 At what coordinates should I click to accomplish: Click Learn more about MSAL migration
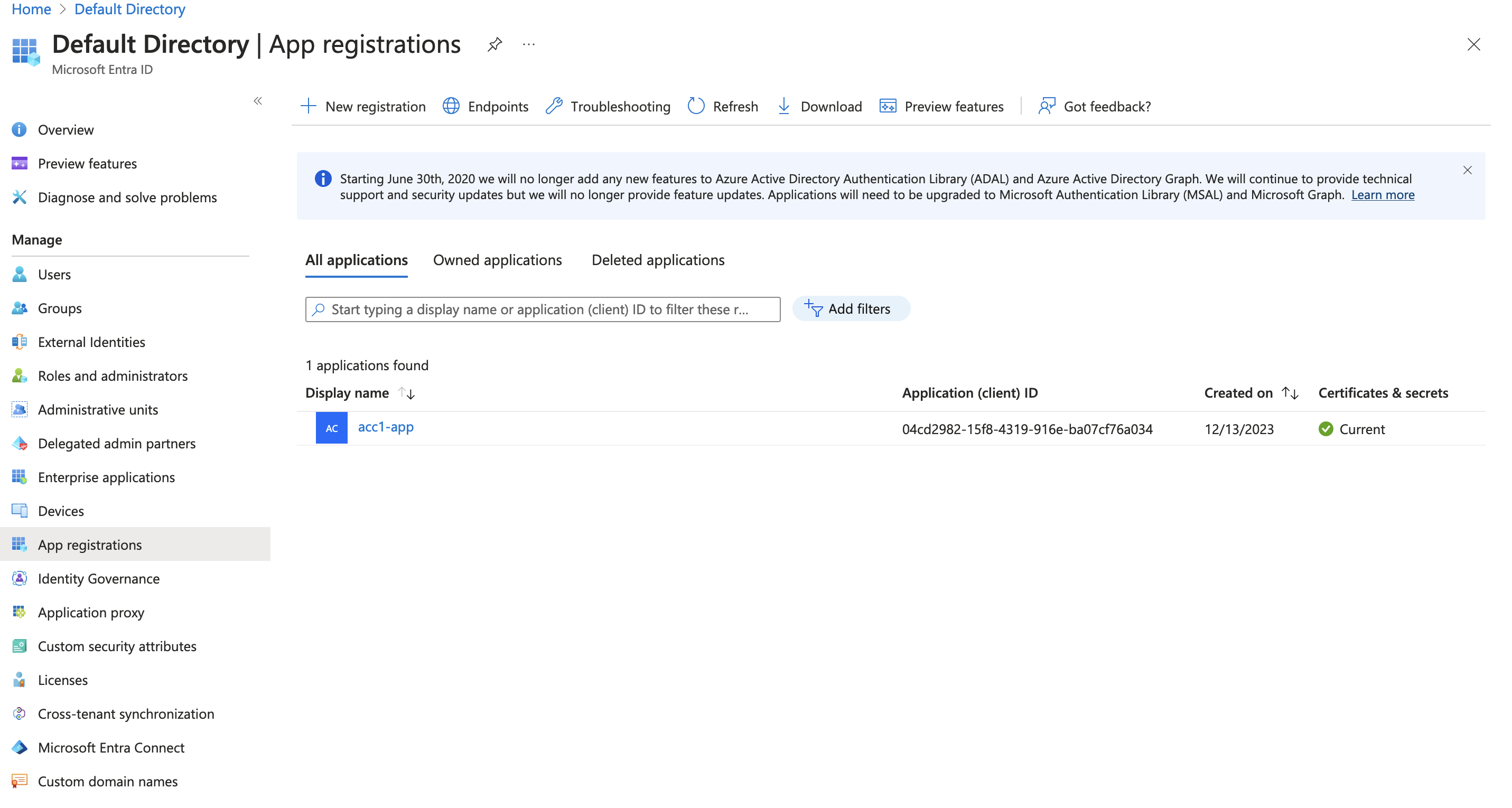(1383, 195)
